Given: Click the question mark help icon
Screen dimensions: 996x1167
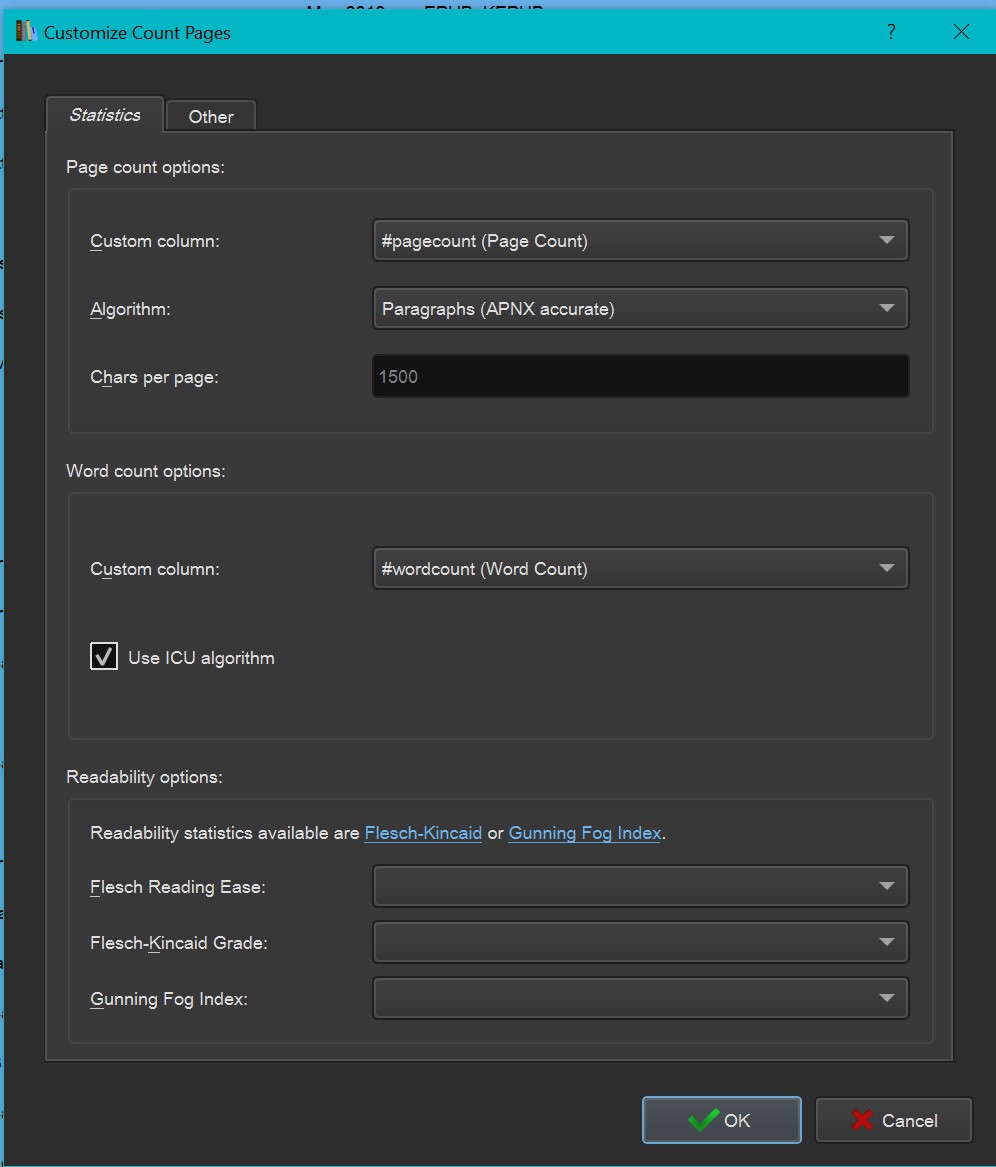Looking at the screenshot, I should pyautogui.click(x=890, y=32).
